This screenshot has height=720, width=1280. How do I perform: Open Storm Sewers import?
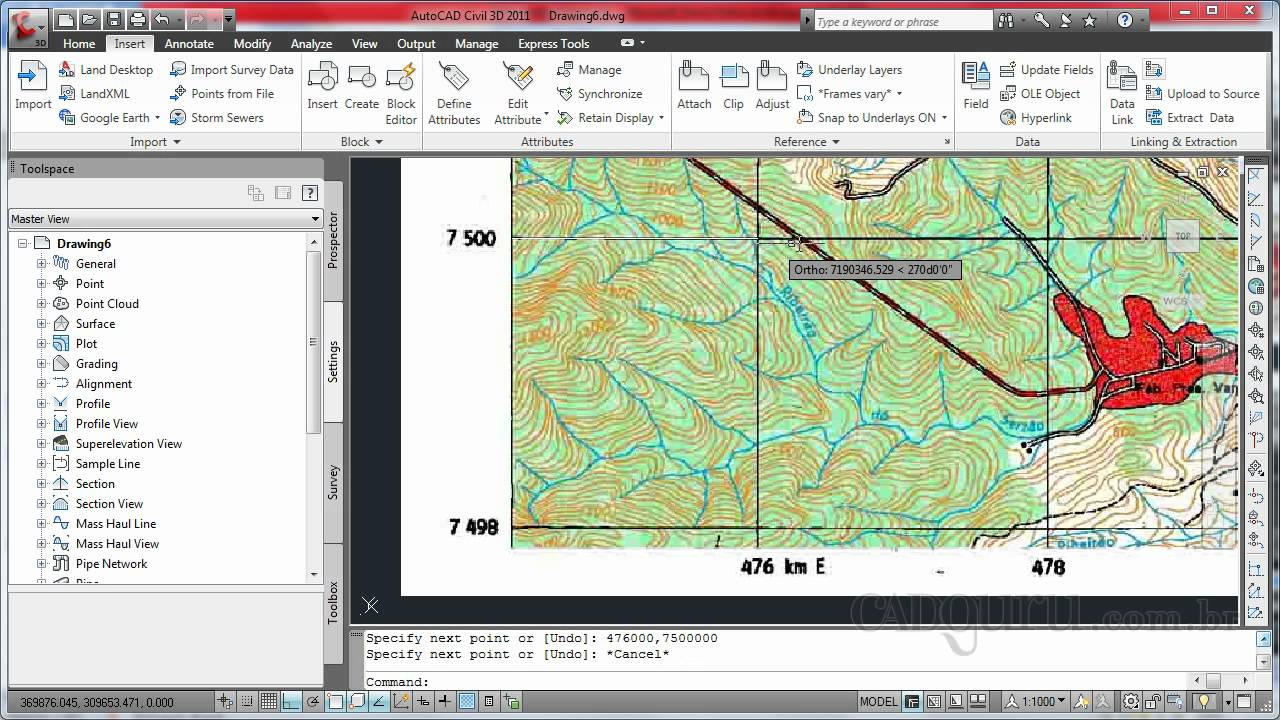(217, 118)
